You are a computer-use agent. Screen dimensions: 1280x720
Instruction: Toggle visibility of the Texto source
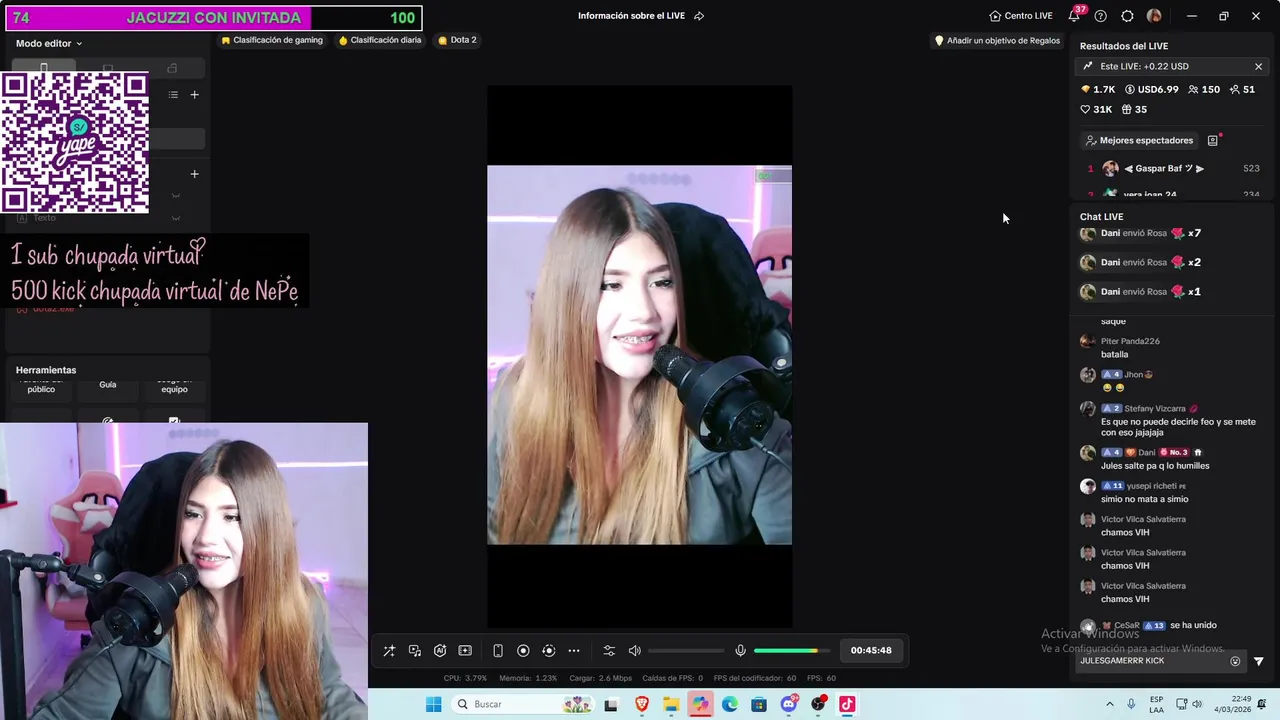(x=176, y=218)
